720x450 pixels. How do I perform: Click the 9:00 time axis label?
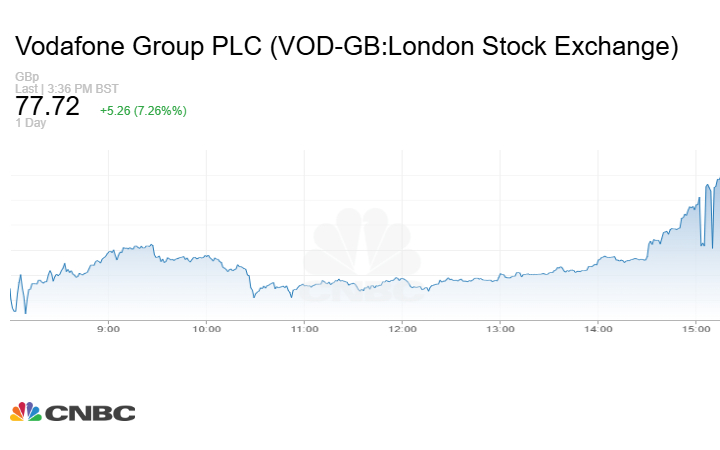pos(109,329)
